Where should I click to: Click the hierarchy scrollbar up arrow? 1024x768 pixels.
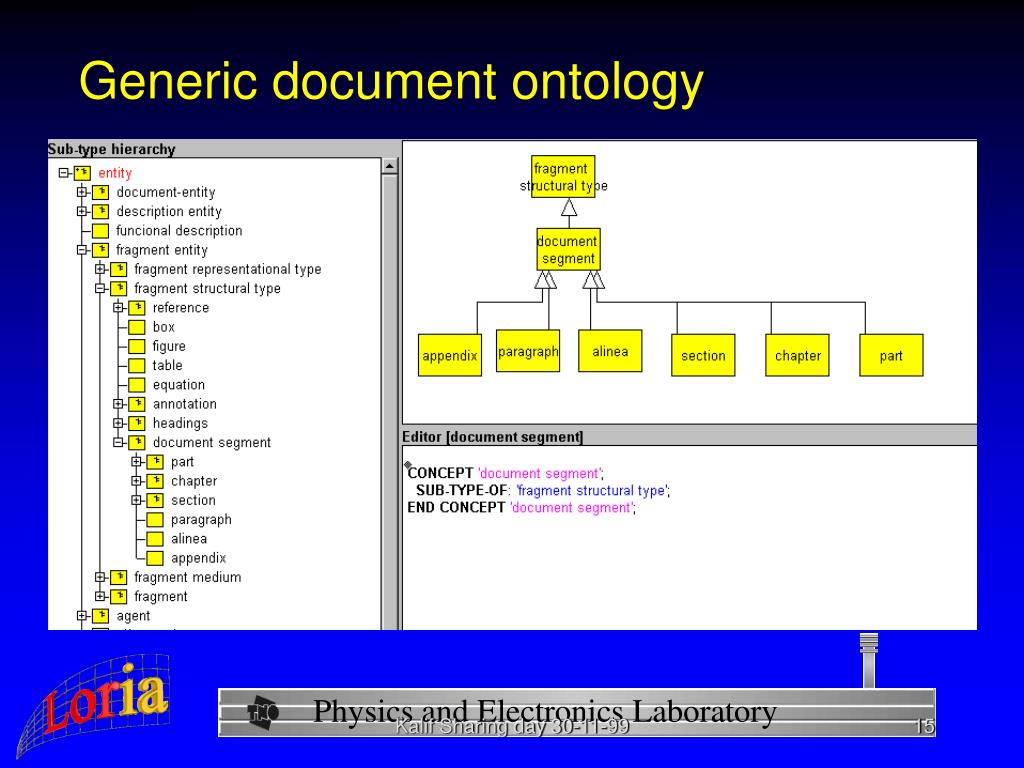[390, 166]
